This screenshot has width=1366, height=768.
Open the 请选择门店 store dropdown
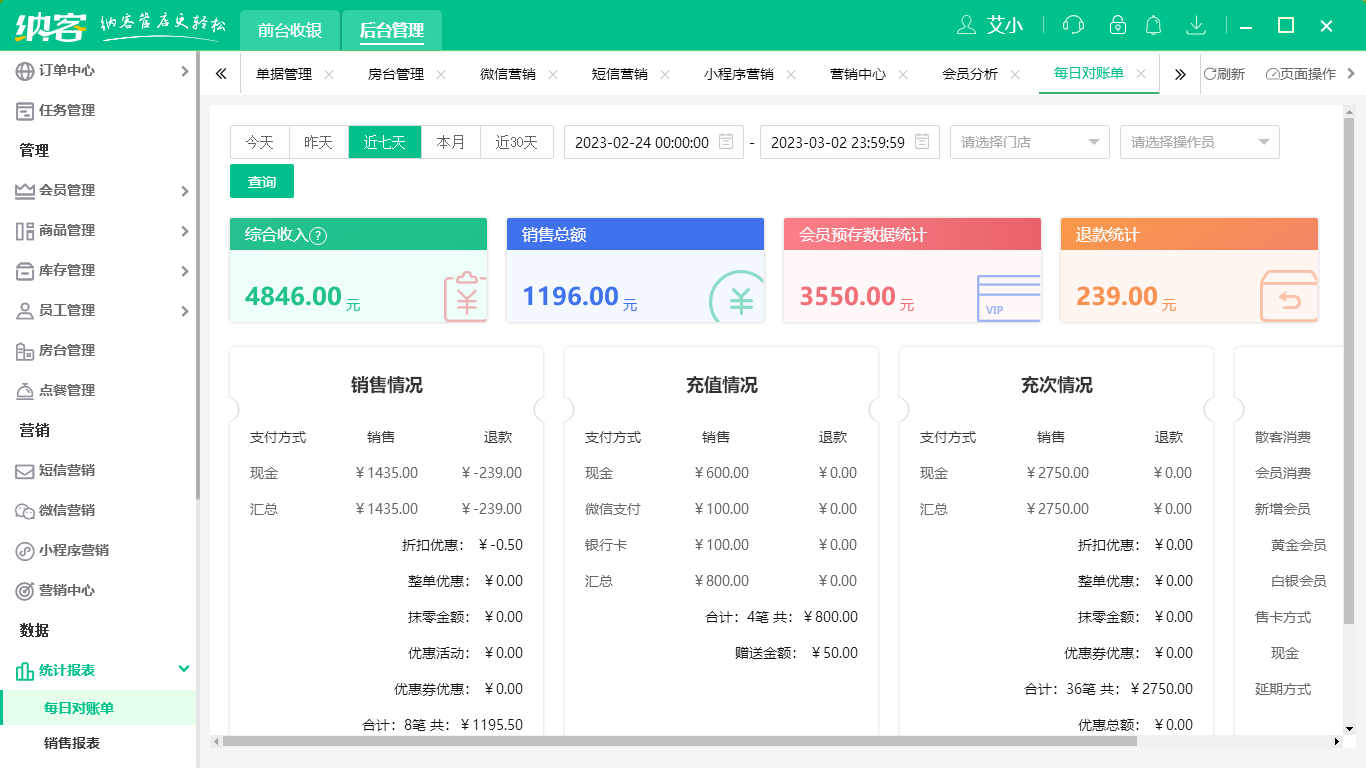click(x=1029, y=142)
